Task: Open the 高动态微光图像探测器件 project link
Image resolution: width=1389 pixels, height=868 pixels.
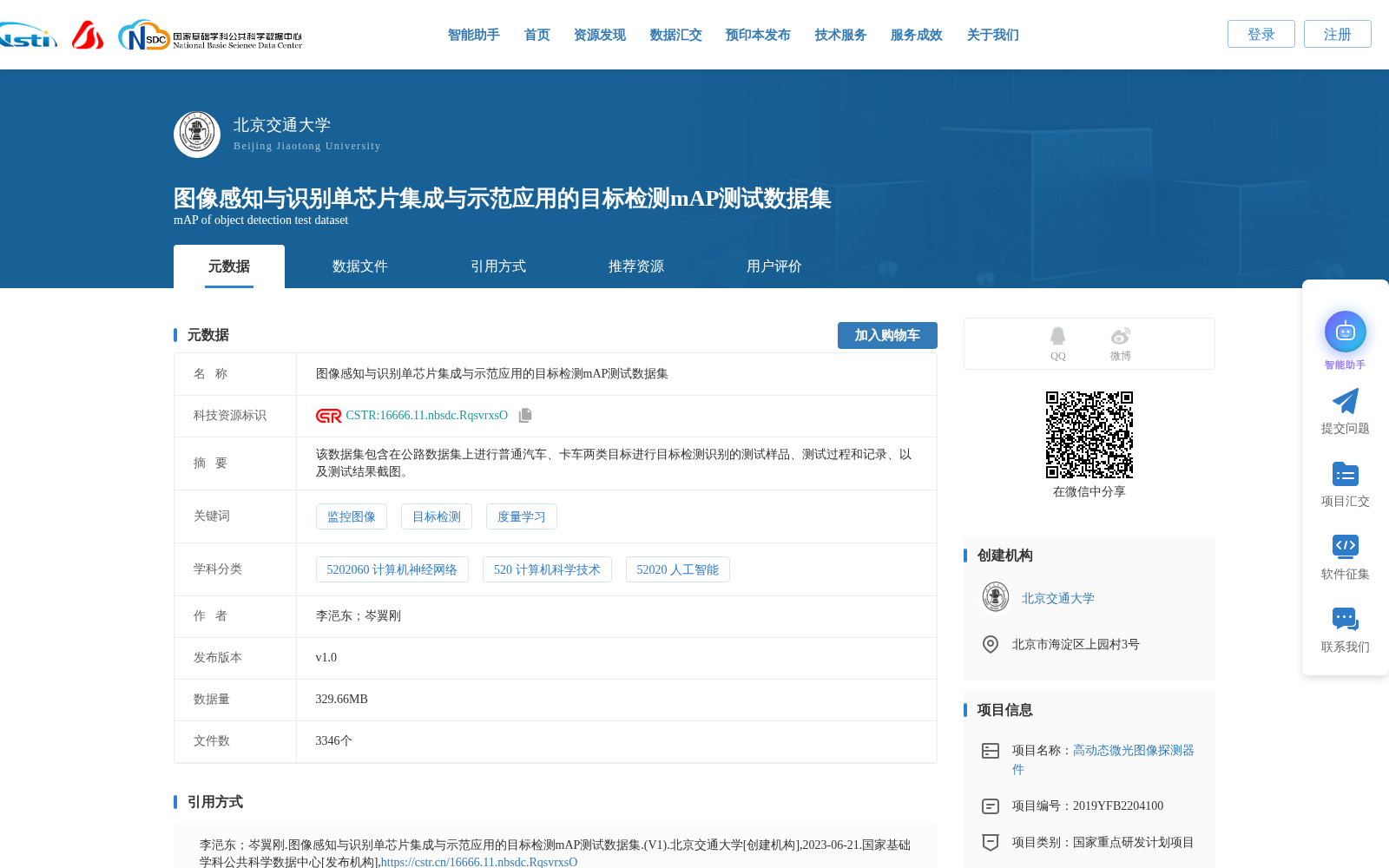Action: (x=1103, y=759)
